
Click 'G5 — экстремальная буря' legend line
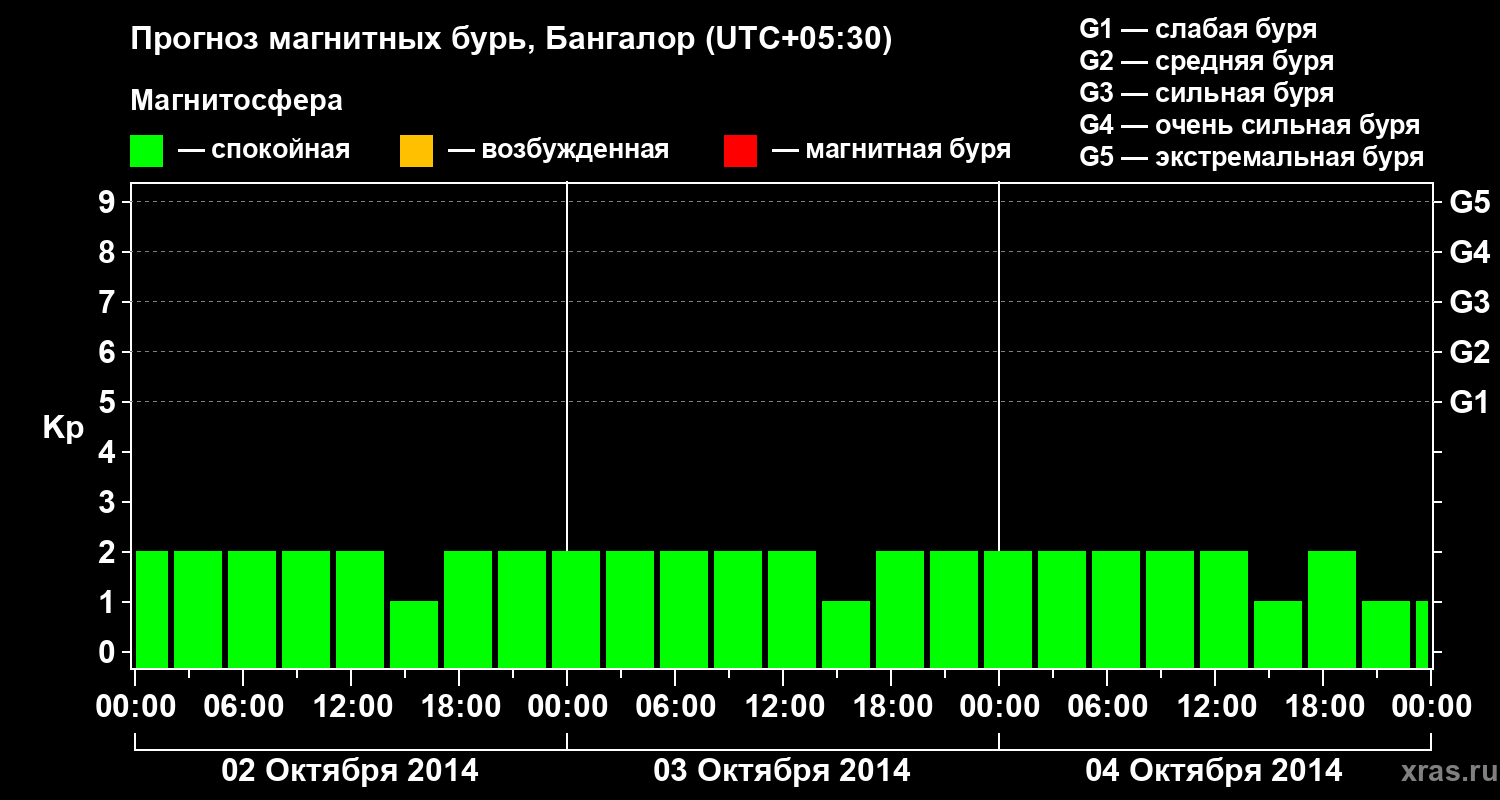tap(1252, 157)
